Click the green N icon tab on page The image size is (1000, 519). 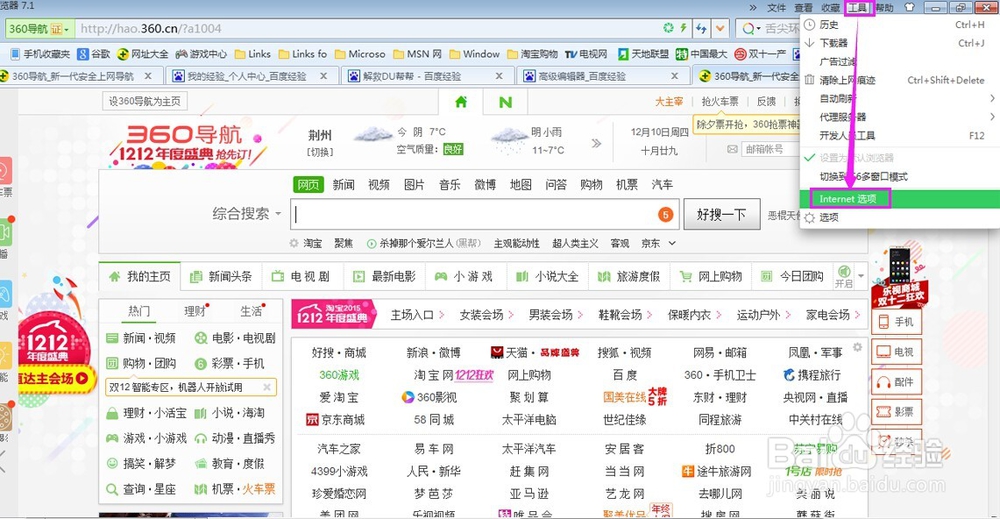(x=505, y=102)
